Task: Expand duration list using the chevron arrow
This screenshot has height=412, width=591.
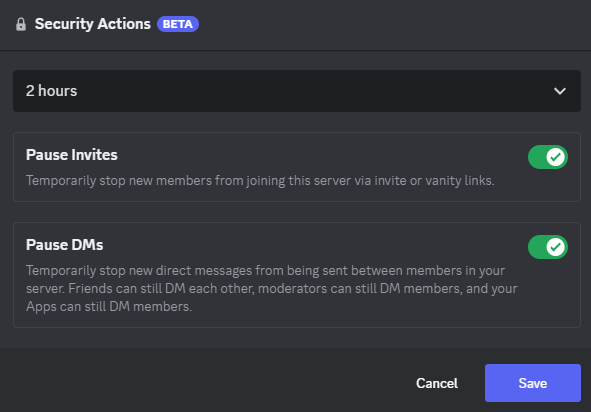Action: coord(560,91)
